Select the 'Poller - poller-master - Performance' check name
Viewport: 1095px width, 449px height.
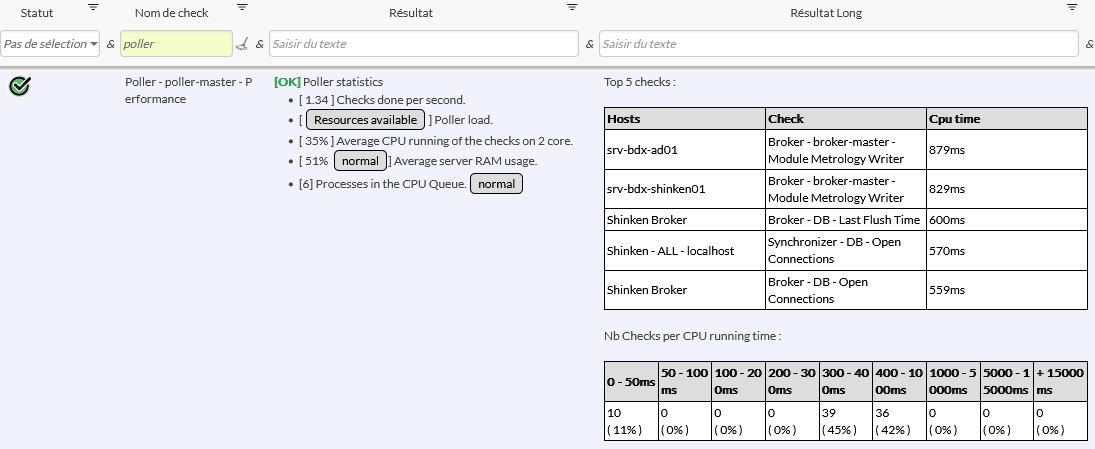click(x=188, y=91)
